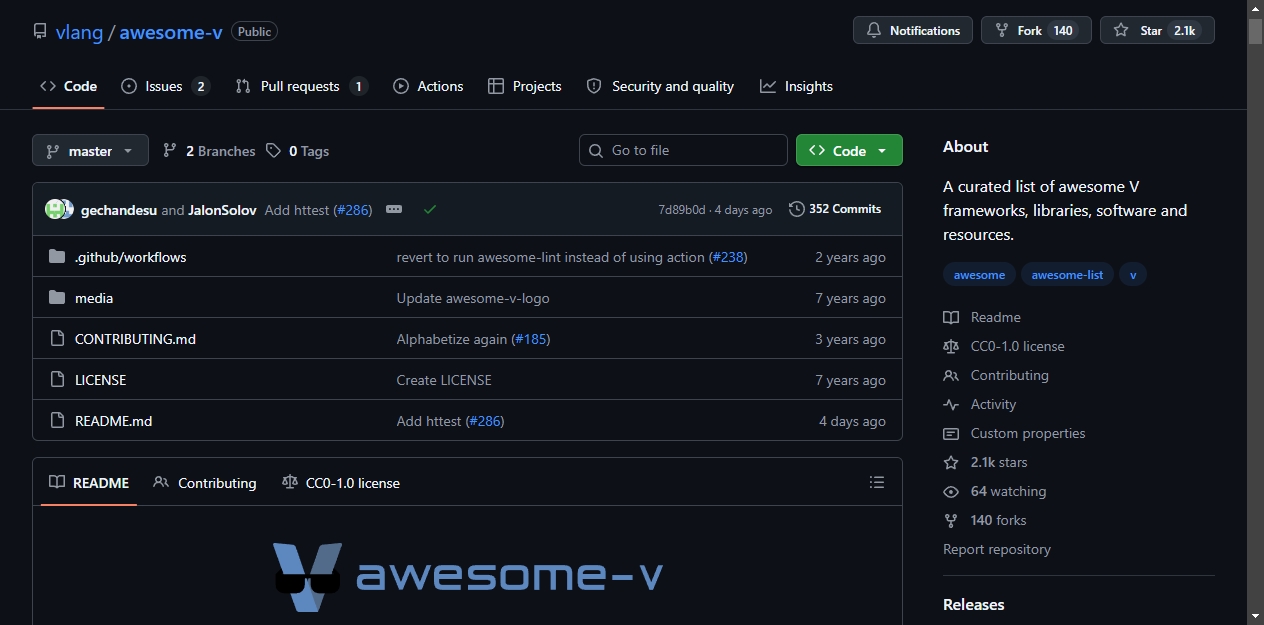
Task: Open the Pull requests tab
Action: [302, 86]
